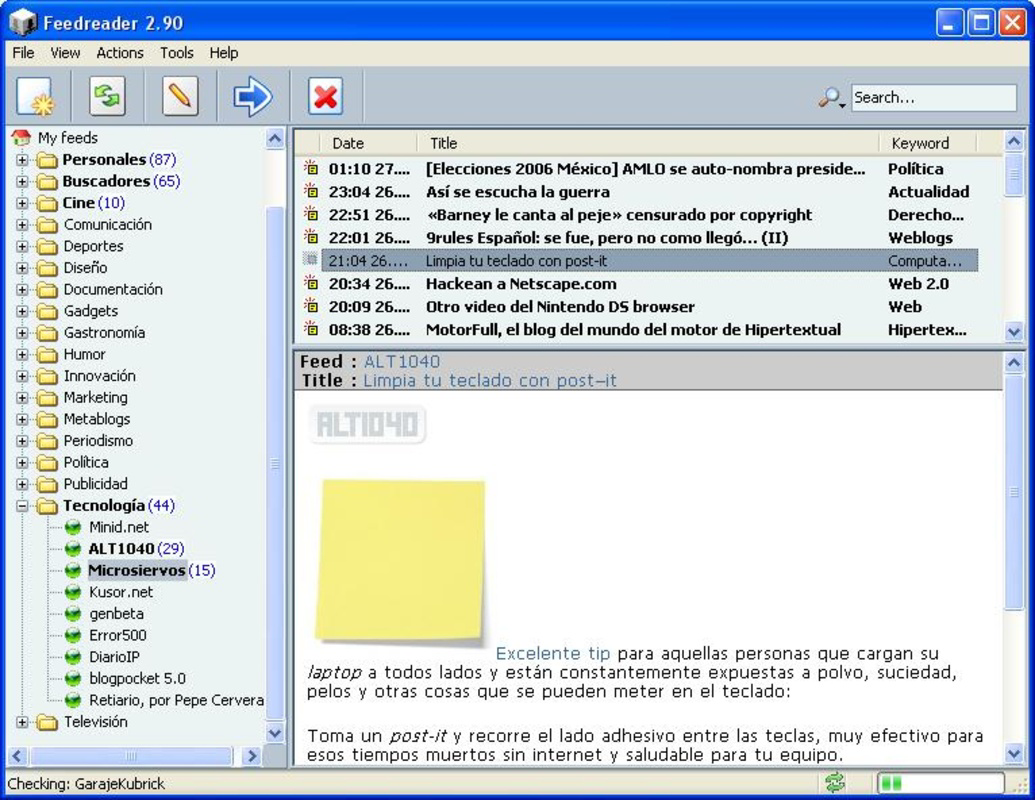
Task: Click read icon of Limpia tu teclado row
Action: pyautogui.click(x=310, y=260)
